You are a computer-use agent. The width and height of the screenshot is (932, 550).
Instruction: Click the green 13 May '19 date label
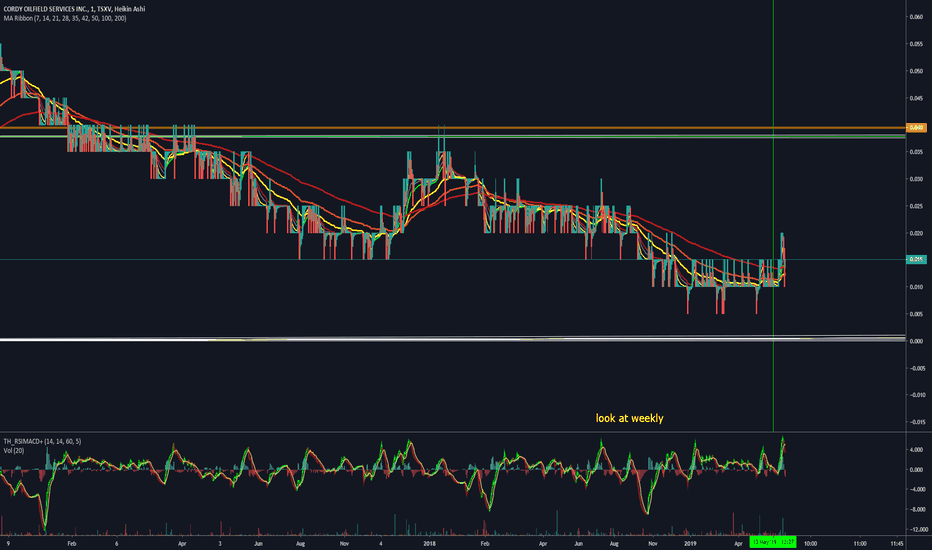click(773, 542)
